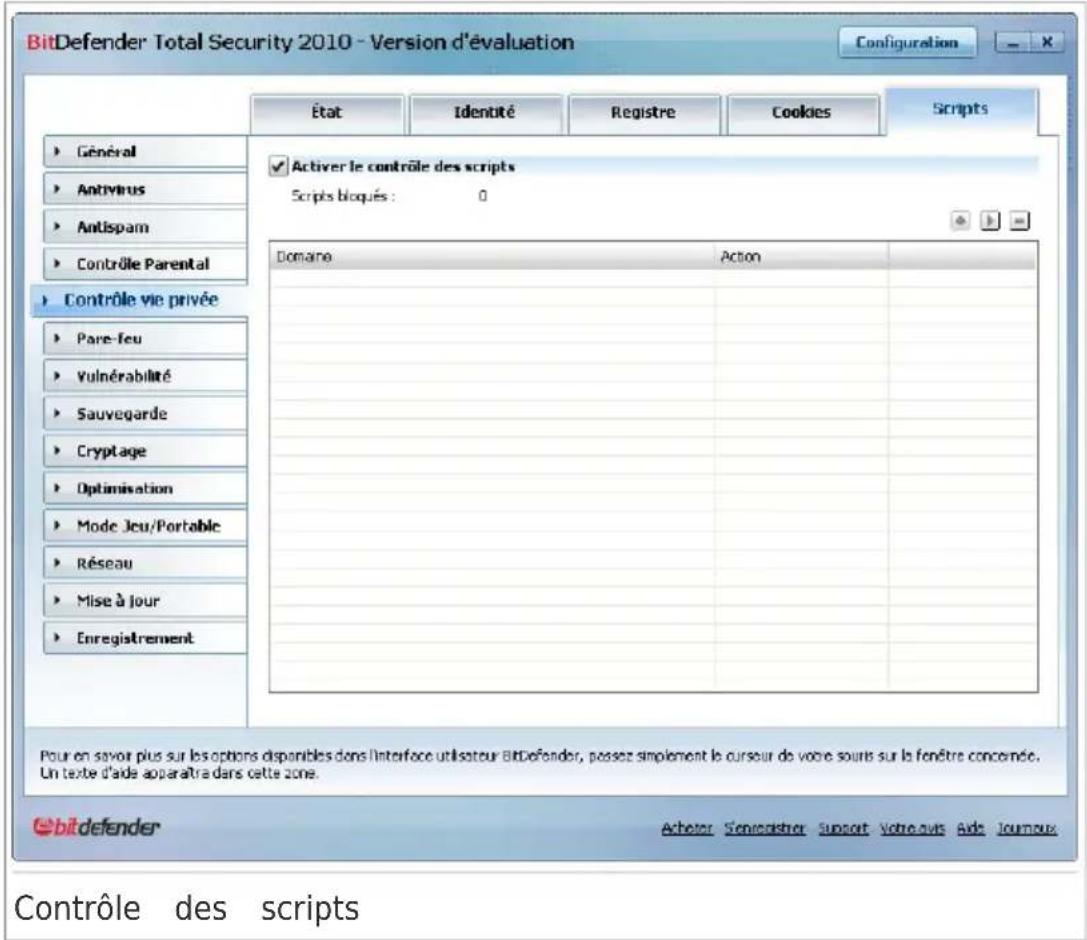The image size is (1087, 940).
Task: Expand the Cryptage section arrow
Action: pos(58,451)
